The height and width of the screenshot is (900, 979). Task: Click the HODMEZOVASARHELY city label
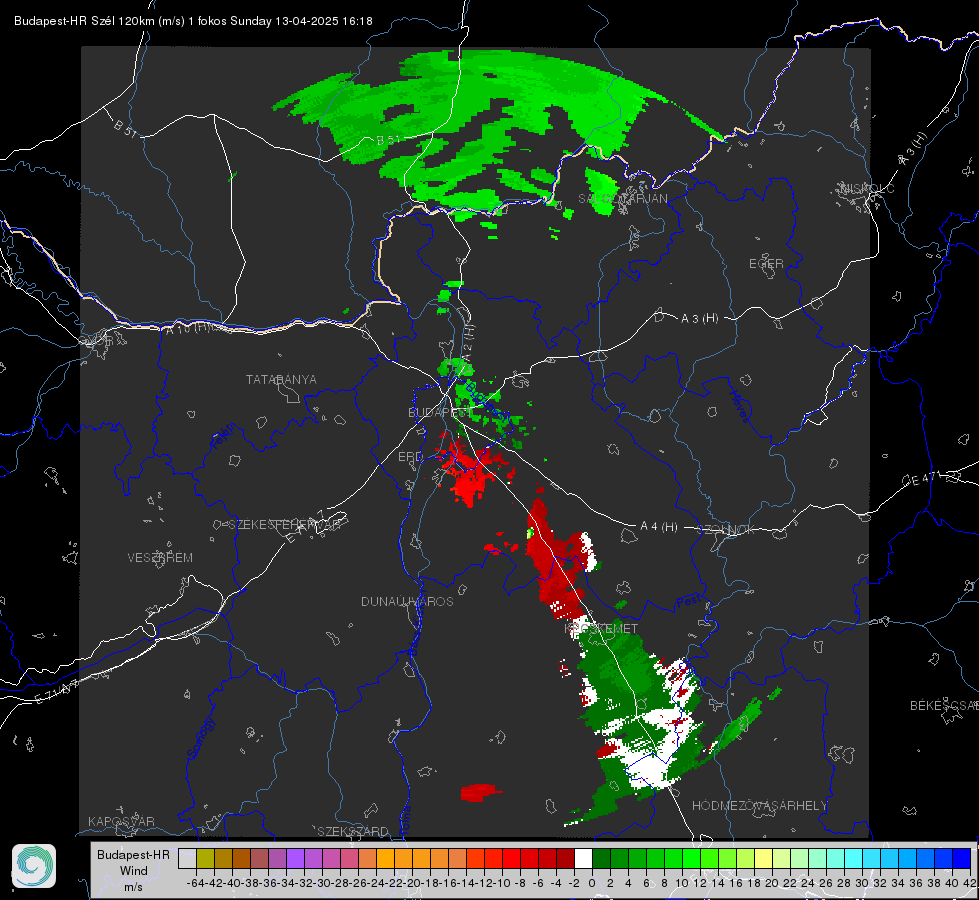[x=759, y=806]
